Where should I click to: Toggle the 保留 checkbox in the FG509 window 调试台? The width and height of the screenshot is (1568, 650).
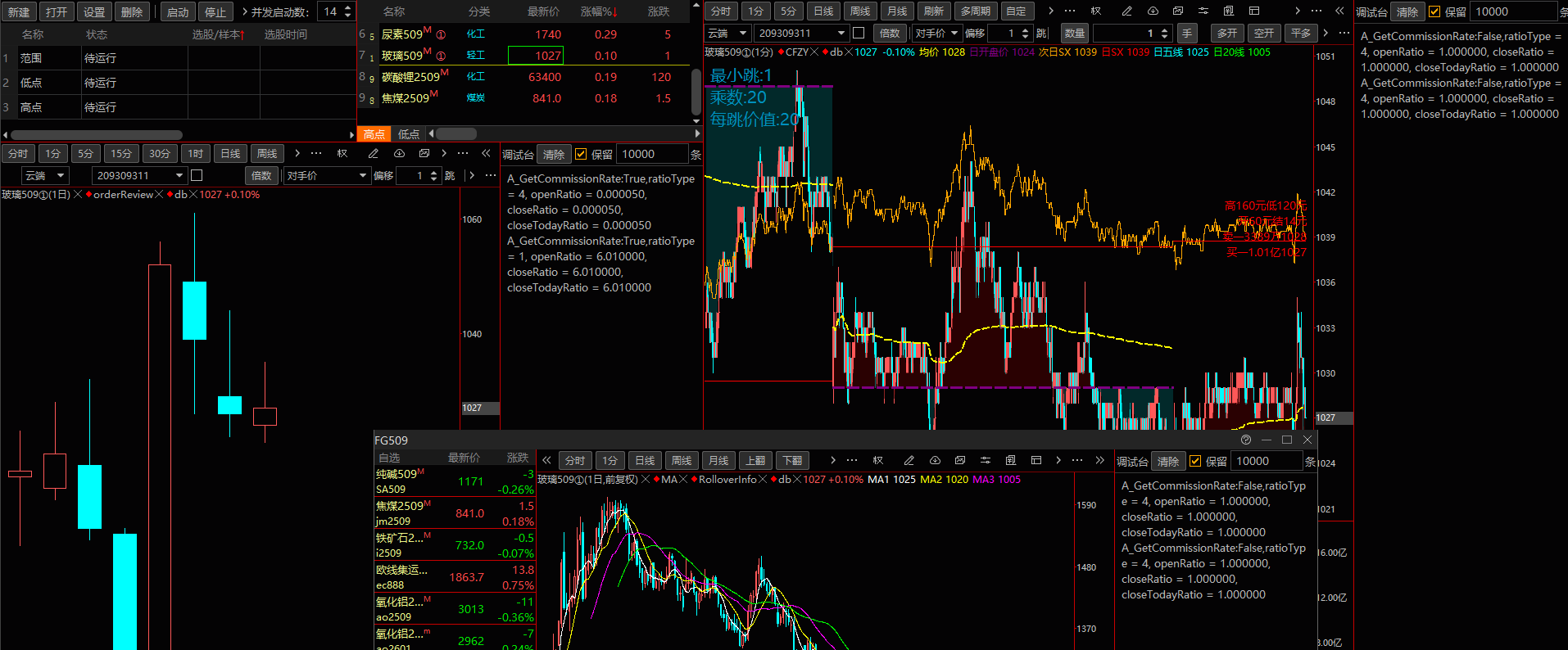coord(1195,461)
